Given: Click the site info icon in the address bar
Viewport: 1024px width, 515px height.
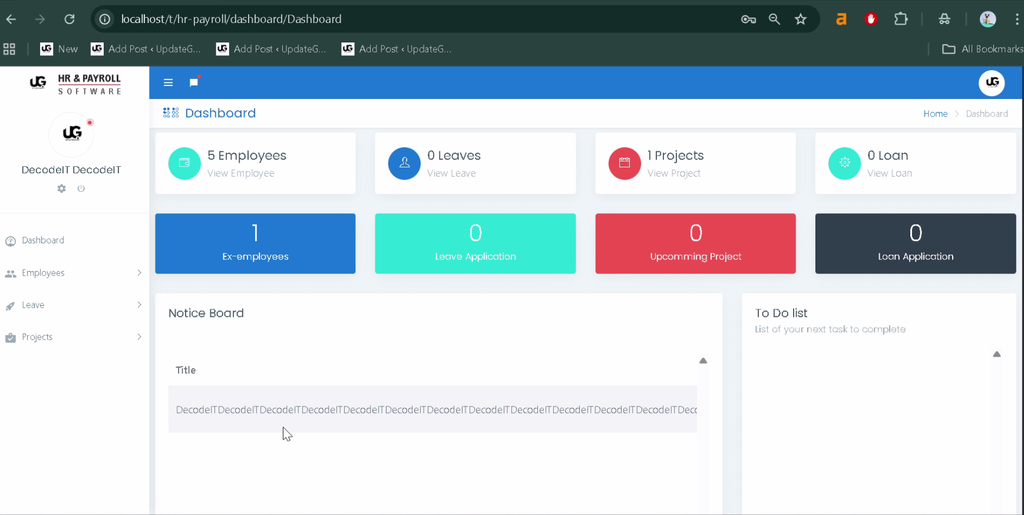Looking at the screenshot, I should click(104, 19).
